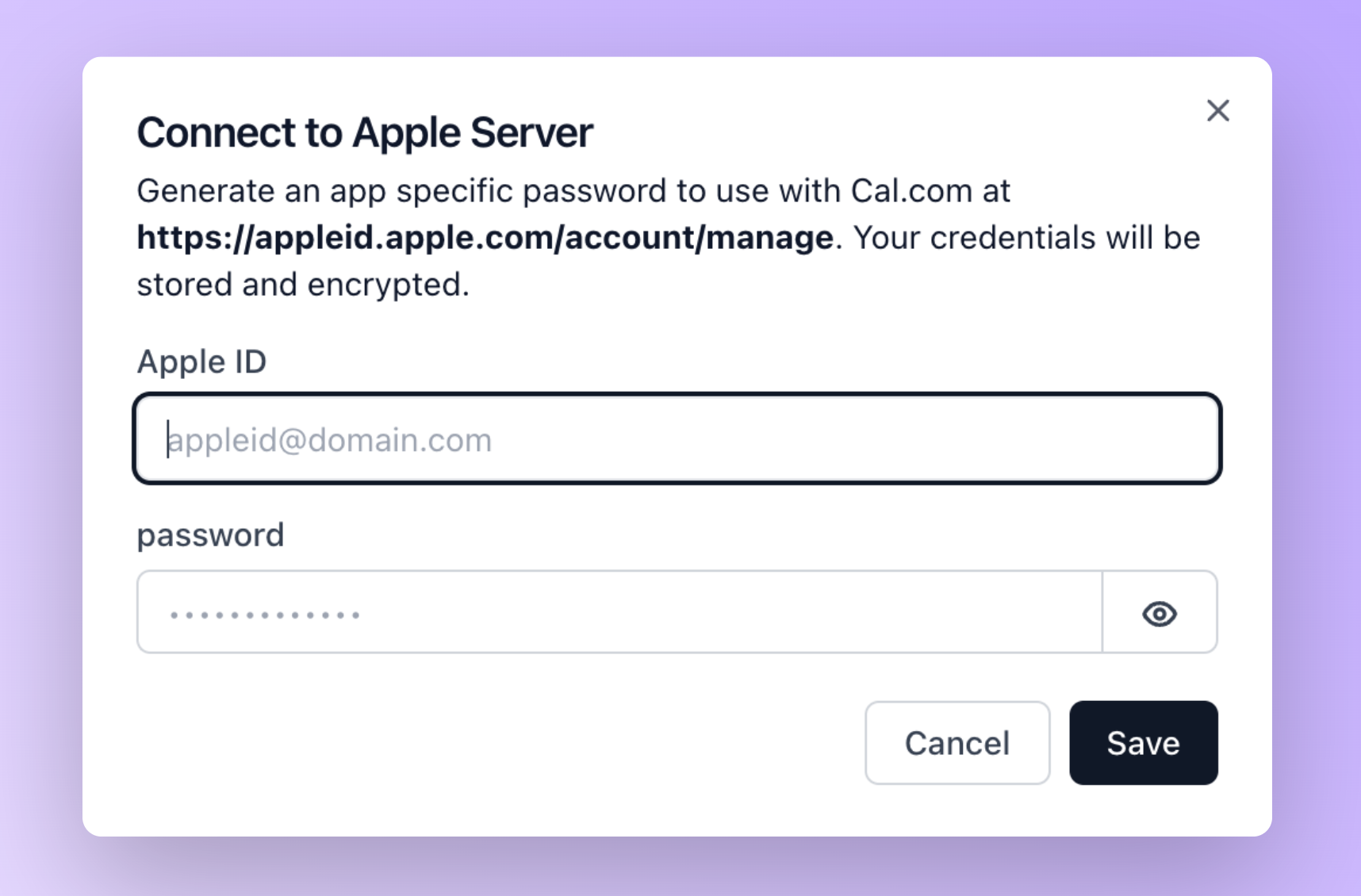
Task: Click the "stored and encrypted" text line
Action: 302,285
